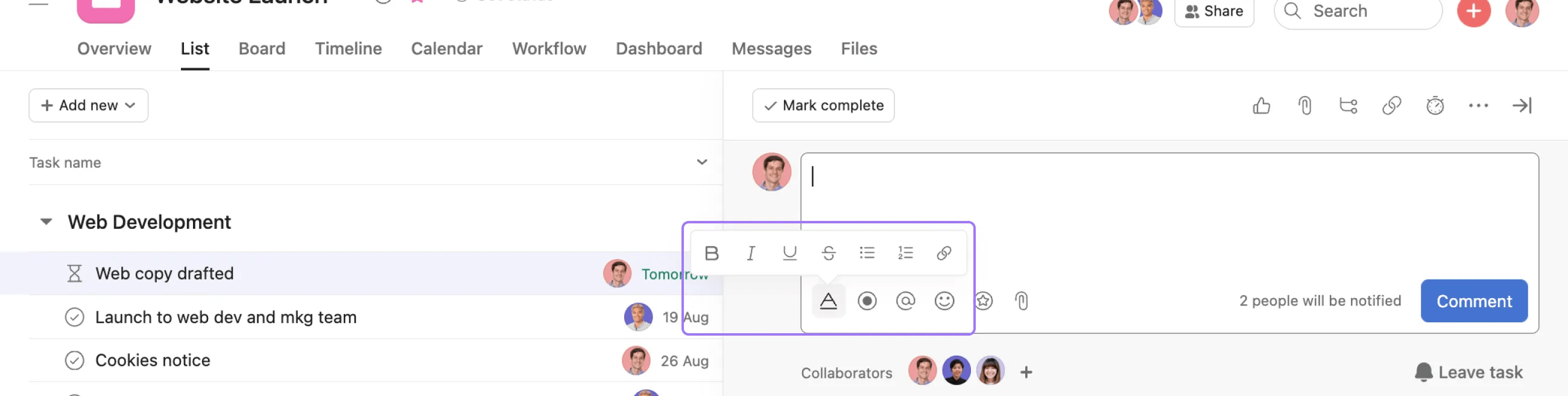The width and height of the screenshot is (1568, 396).
Task: Apply bold formatting in the comment toolbar
Action: [712, 252]
